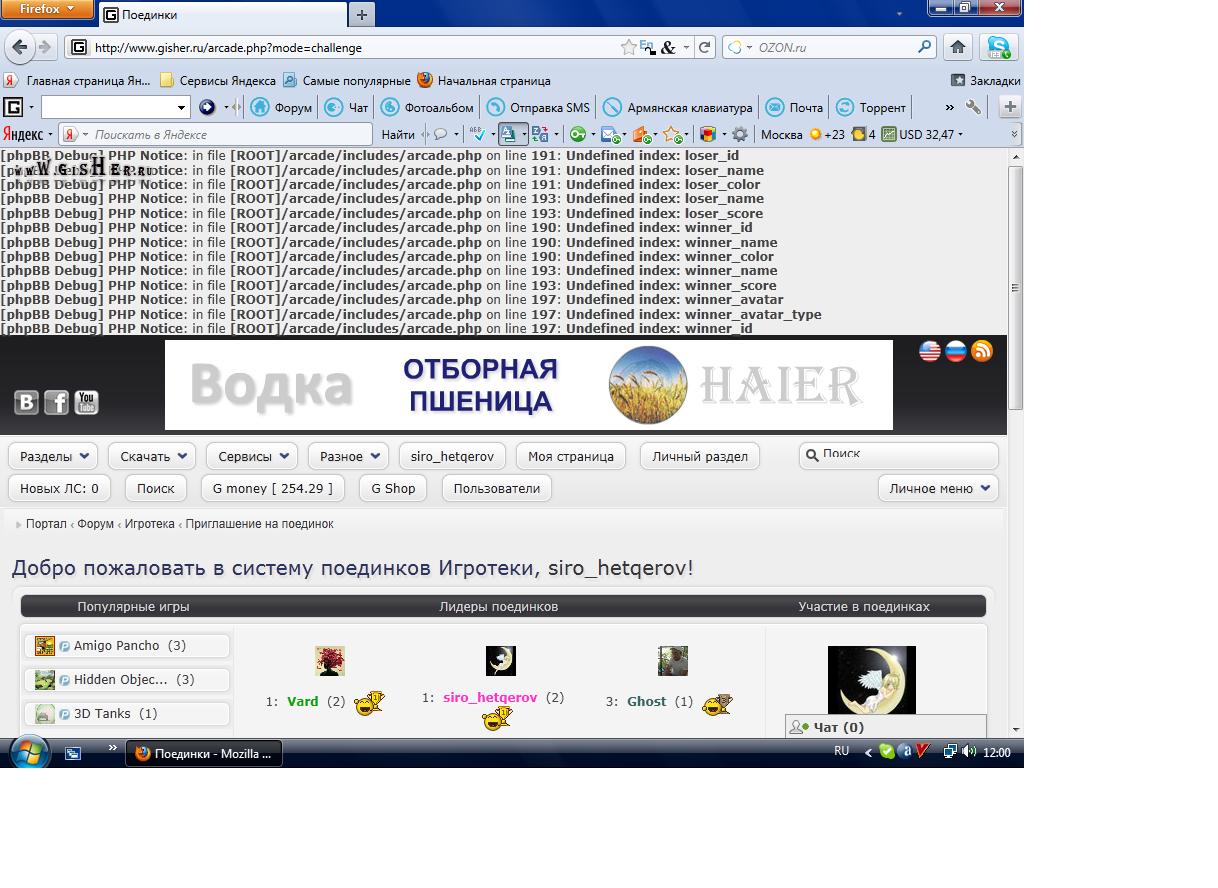Open the Личное меню dropdown
The height and width of the screenshot is (888, 1218).
click(x=938, y=488)
